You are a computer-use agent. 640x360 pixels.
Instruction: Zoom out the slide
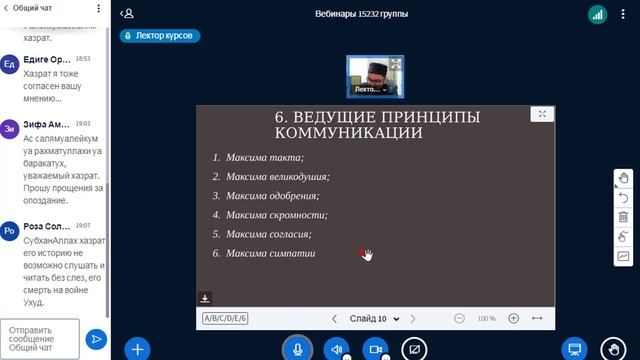pos(459,318)
